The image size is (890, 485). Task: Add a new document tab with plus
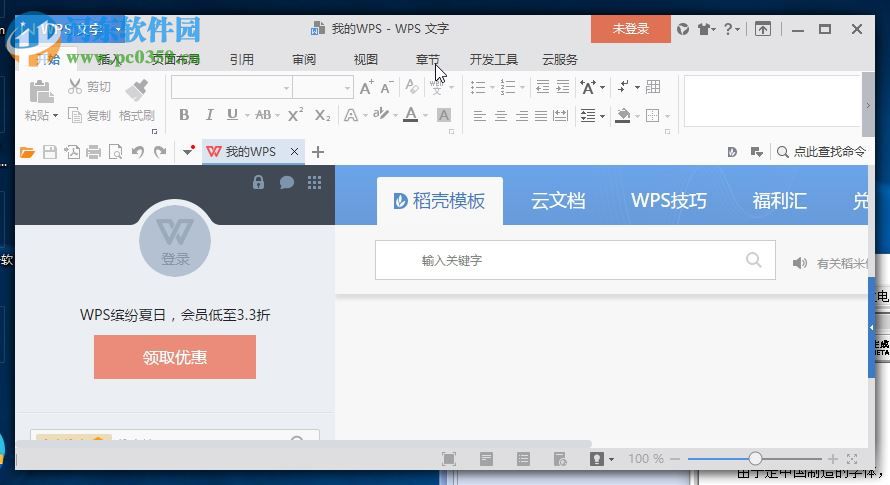click(318, 152)
